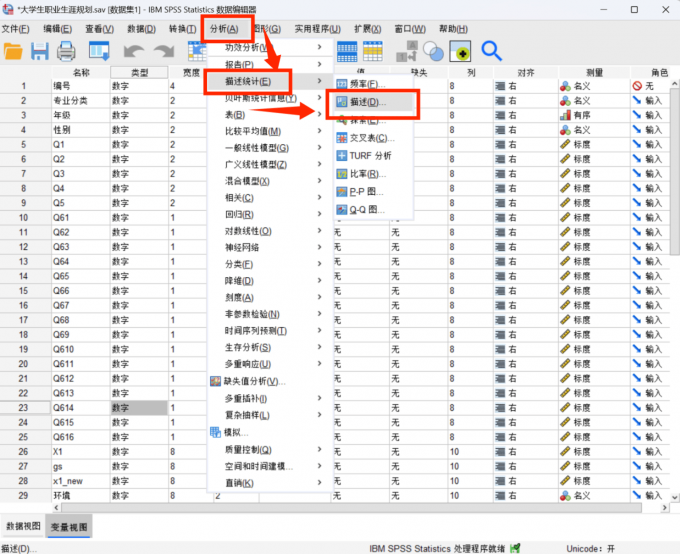680x554 pixels.
Task: Choose 交叉表(C) crosstabs option
Action: tap(372, 137)
